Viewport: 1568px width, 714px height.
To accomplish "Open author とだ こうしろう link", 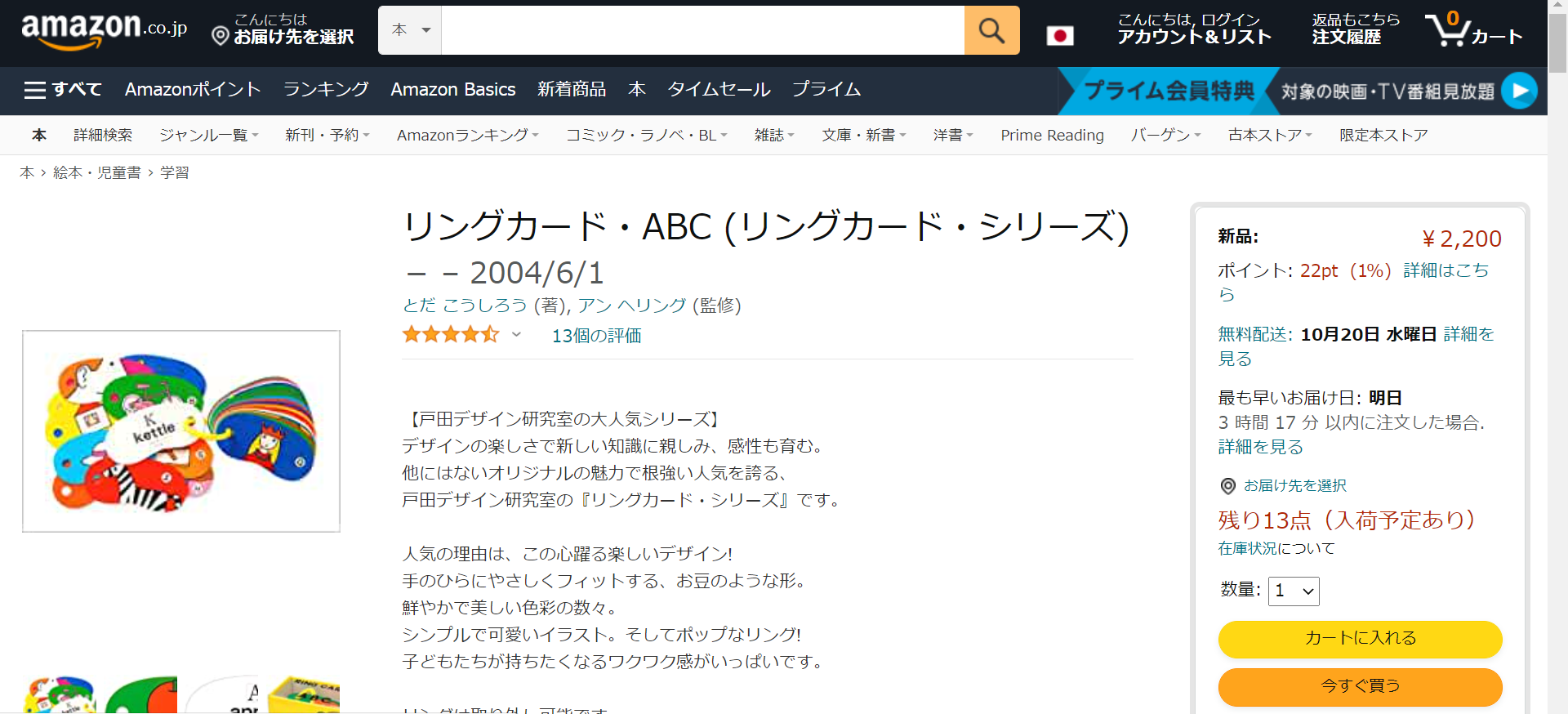I will tap(465, 306).
